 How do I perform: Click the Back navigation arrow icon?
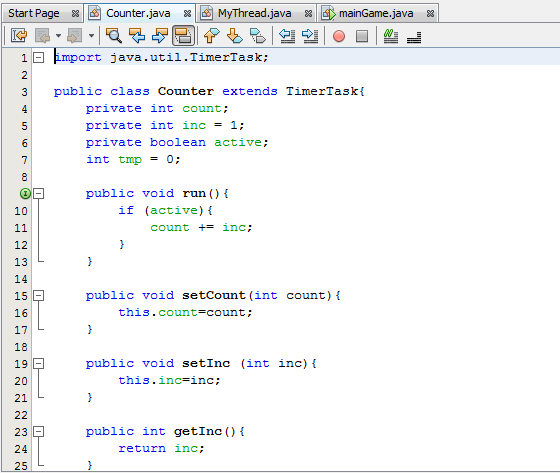tap(42, 36)
